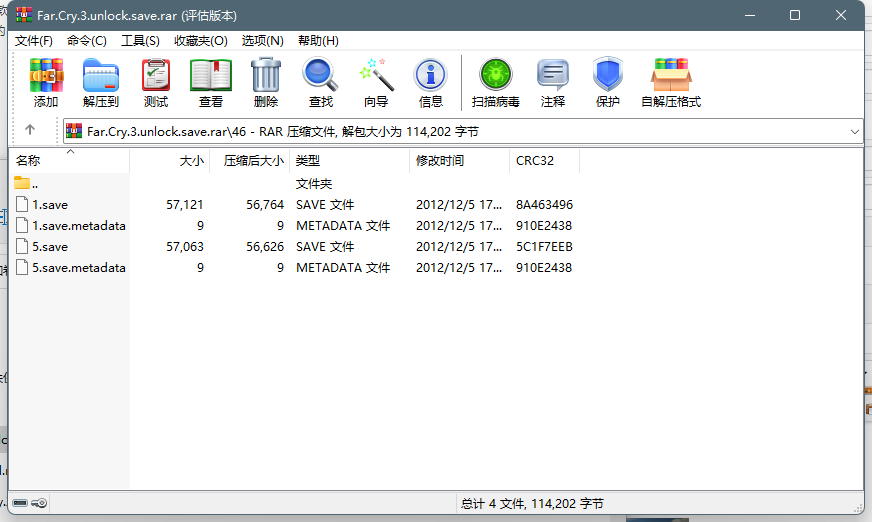Screen dimensions: 872x522
Task: Sort by 名称 column header
Action: tap(70, 161)
